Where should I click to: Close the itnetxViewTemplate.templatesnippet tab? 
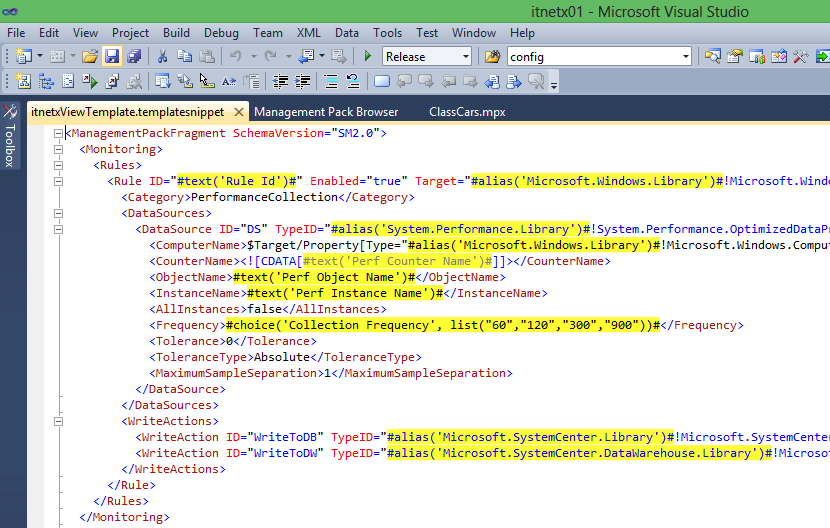pos(238,111)
